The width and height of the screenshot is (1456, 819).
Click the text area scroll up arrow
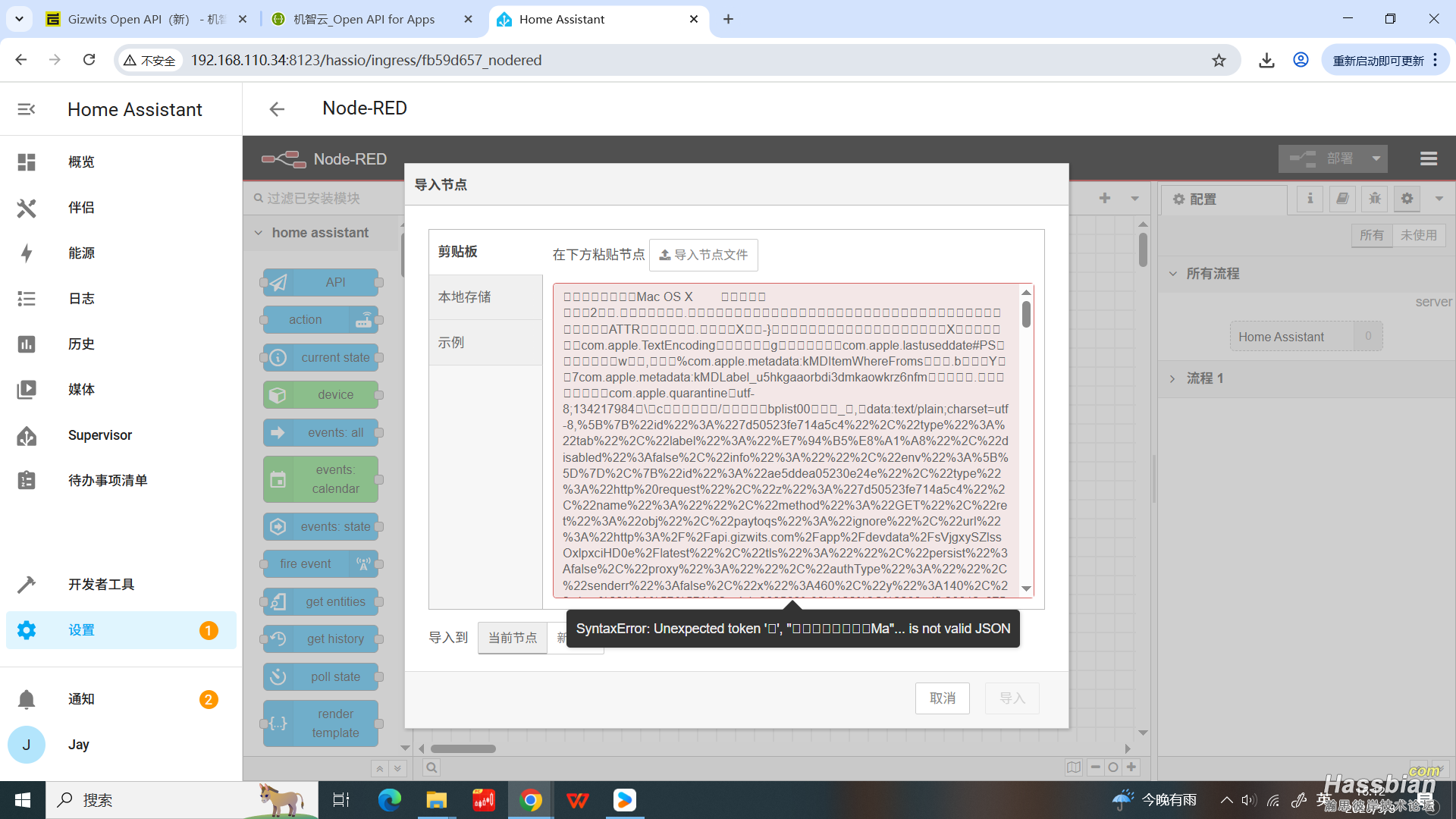tap(1026, 293)
